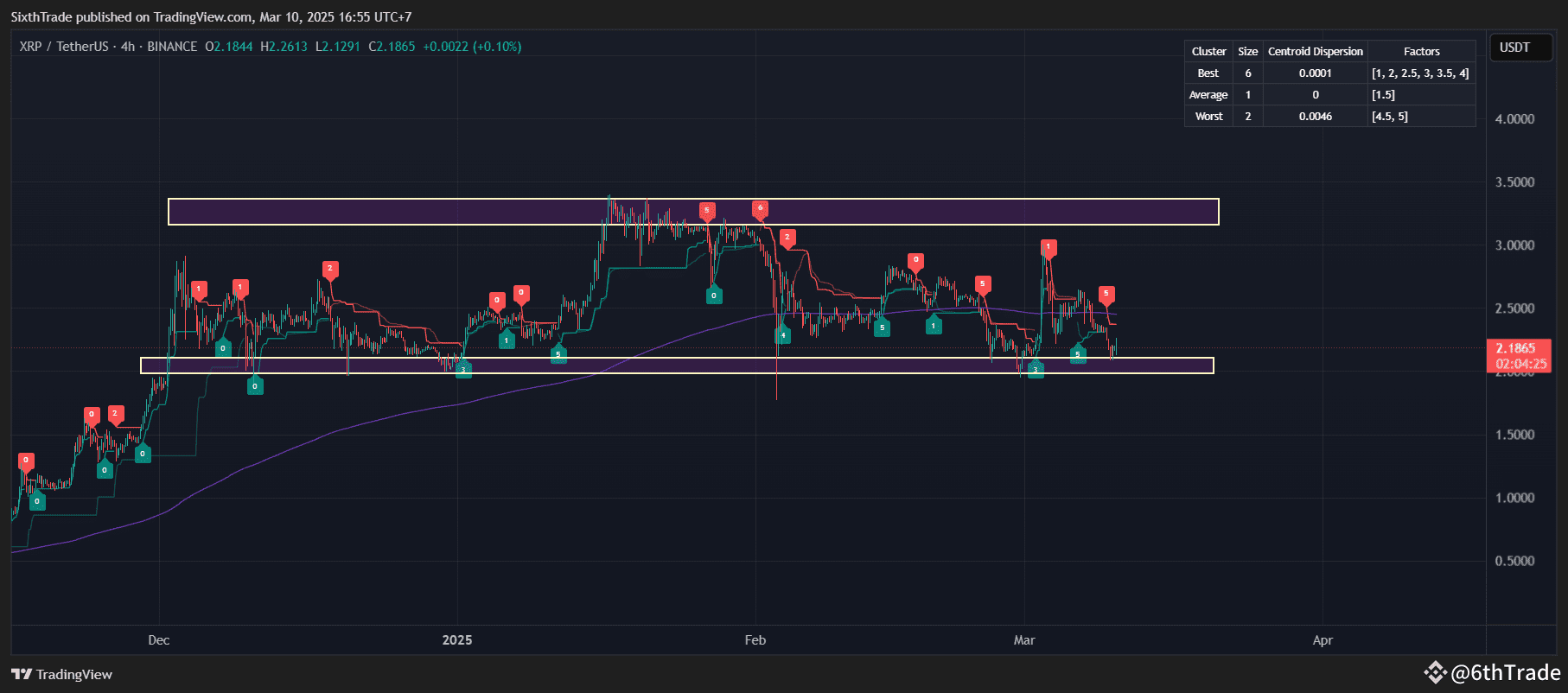Click the Centroid Dispersion column header
Viewport: 1568px width, 693px height.
pyautogui.click(x=1315, y=52)
